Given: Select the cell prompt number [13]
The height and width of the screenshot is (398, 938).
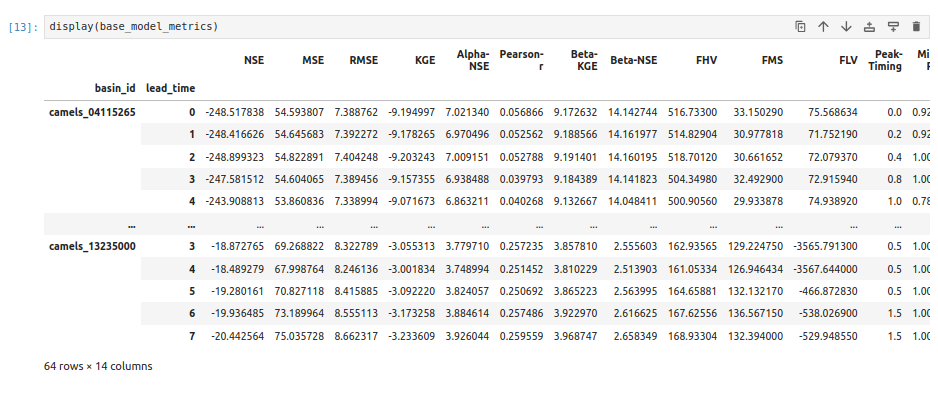Looking at the screenshot, I should [23, 28].
